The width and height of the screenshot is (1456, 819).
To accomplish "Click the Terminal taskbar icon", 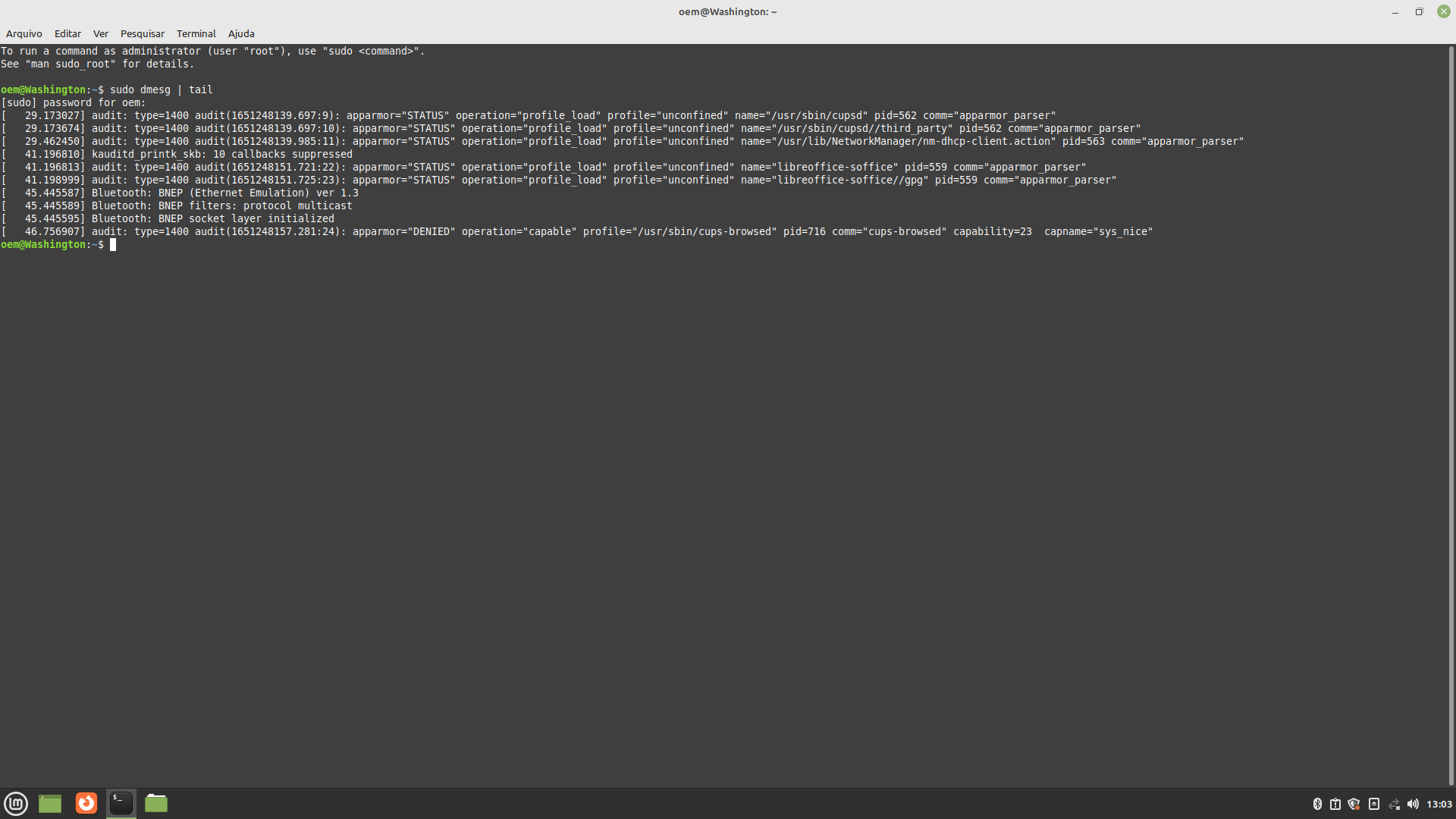I will (121, 803).
